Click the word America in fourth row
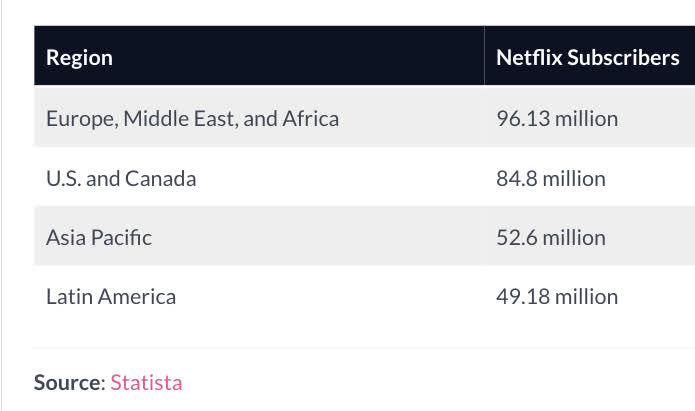The width and height of the screenshot is (695, 411). pos(137,297)
